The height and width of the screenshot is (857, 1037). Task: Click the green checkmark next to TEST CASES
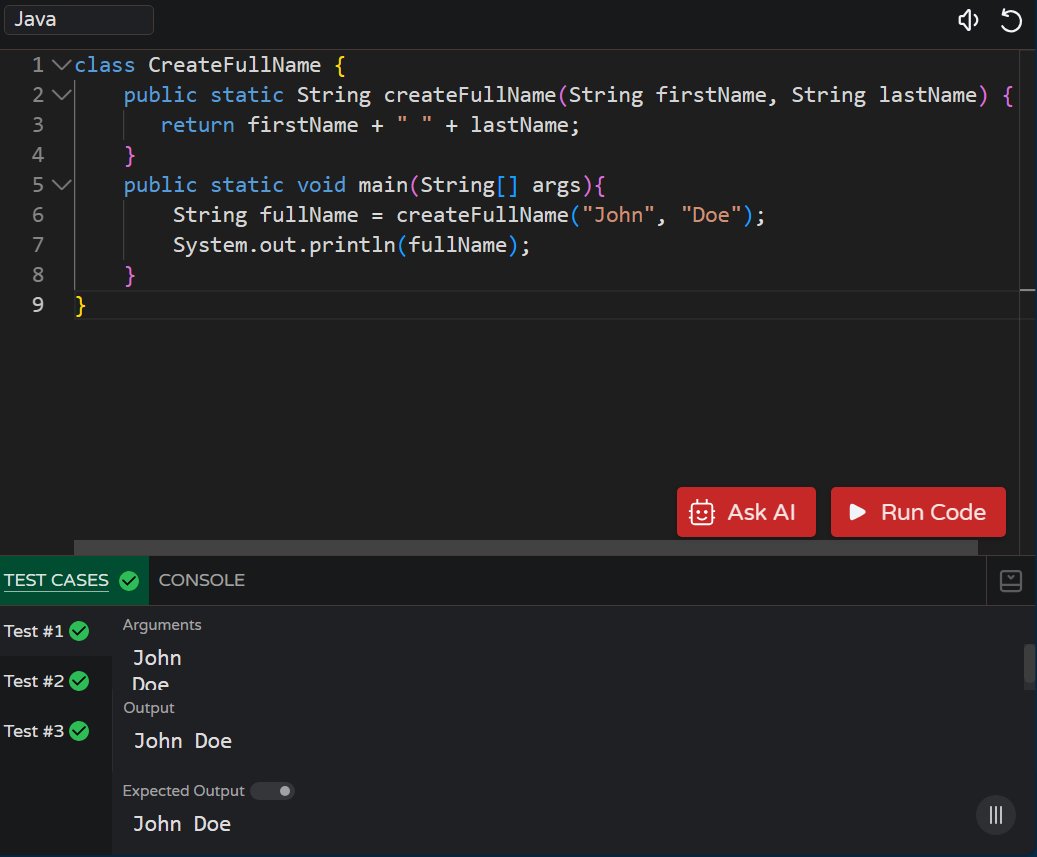[128, 580]
